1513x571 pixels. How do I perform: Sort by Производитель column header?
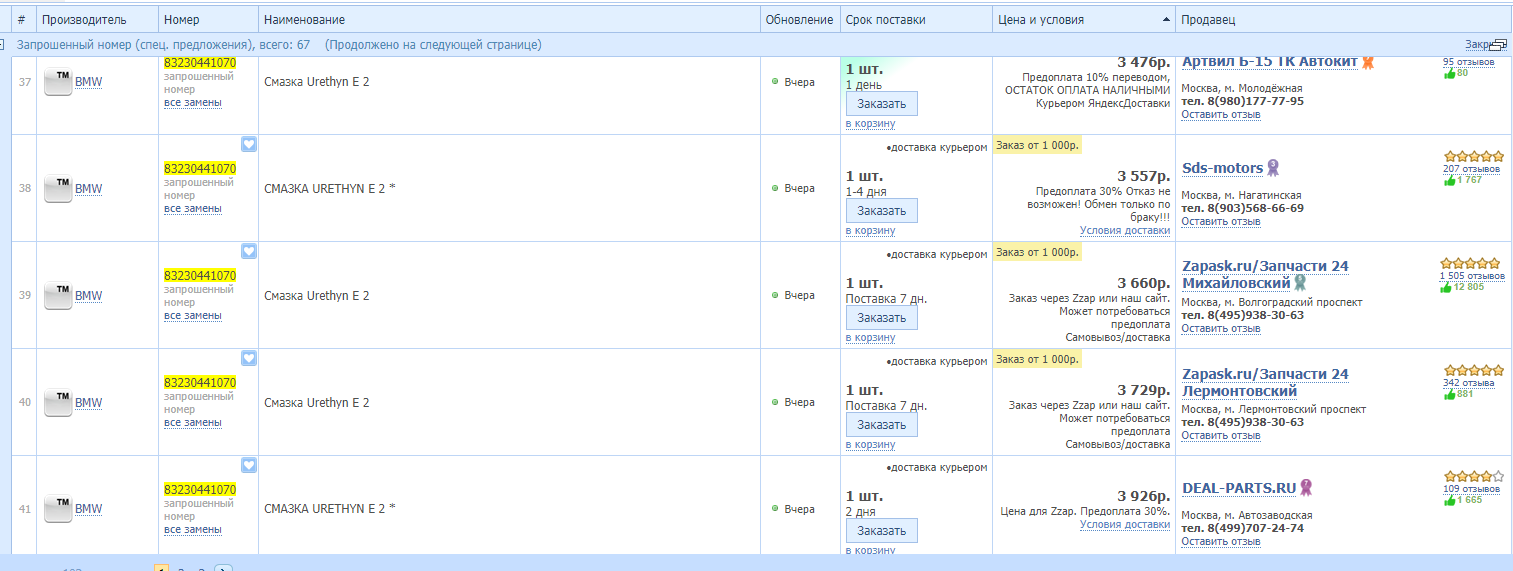pyautogui.click(x=97, y=19)
